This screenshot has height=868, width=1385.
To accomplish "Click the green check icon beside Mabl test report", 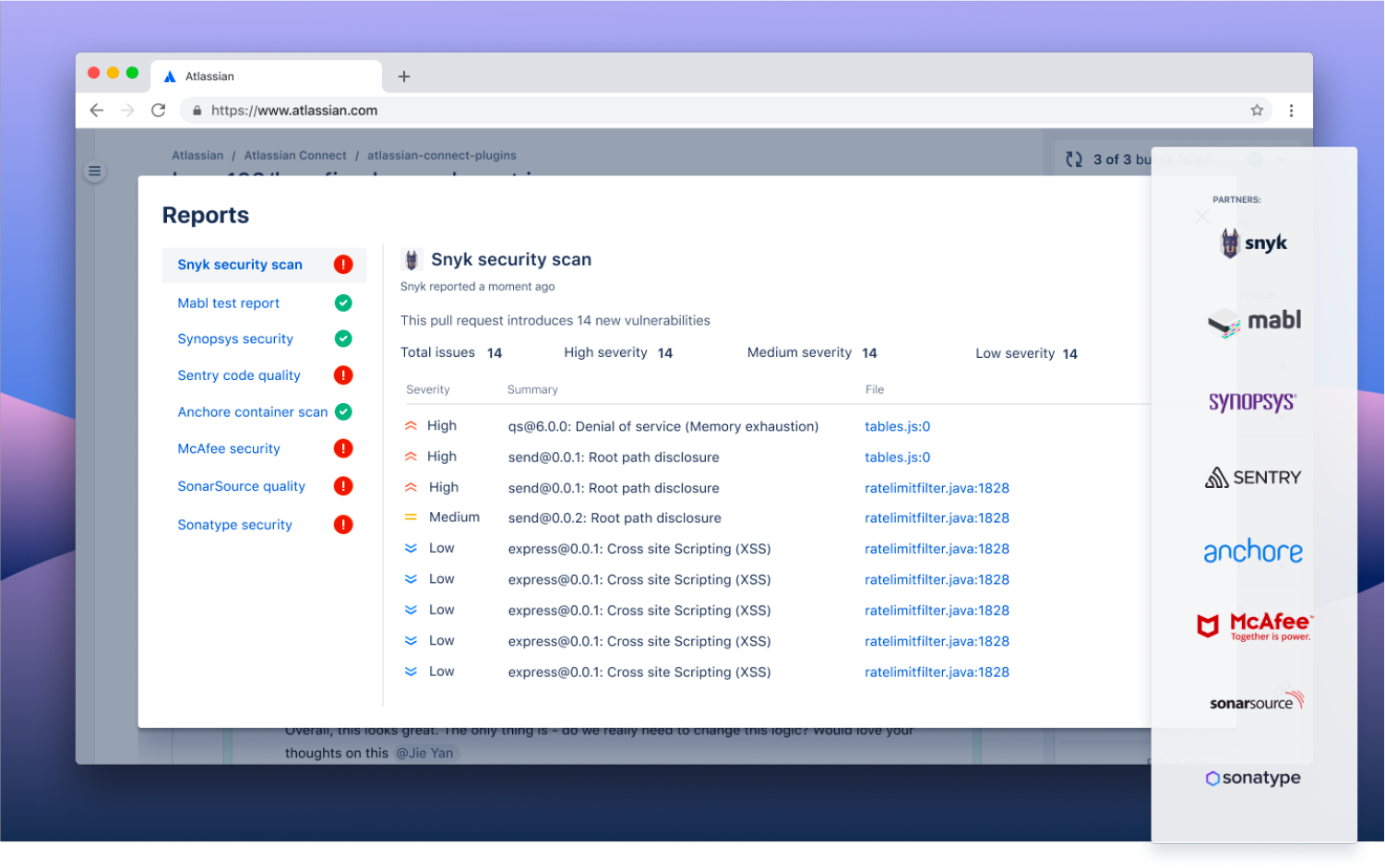I will pos(343,303).
